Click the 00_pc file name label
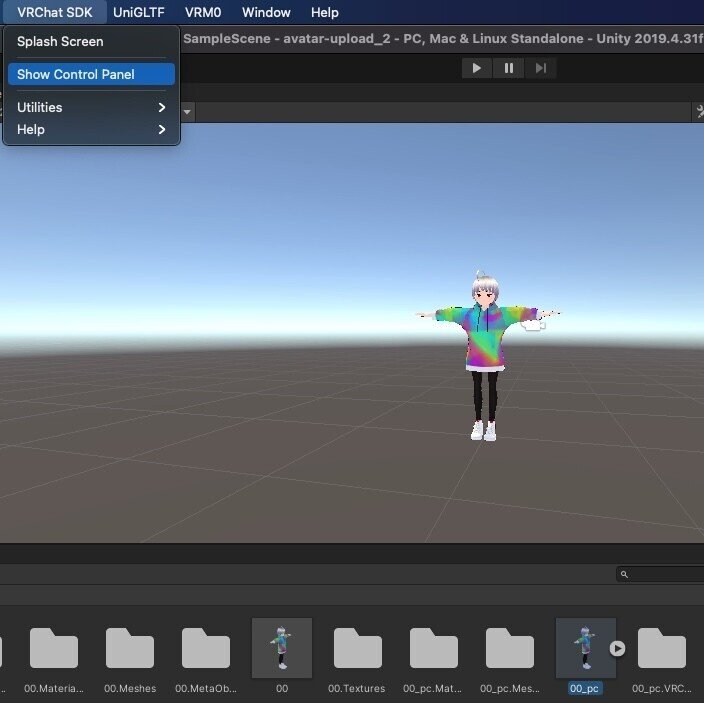 [584, 688]
